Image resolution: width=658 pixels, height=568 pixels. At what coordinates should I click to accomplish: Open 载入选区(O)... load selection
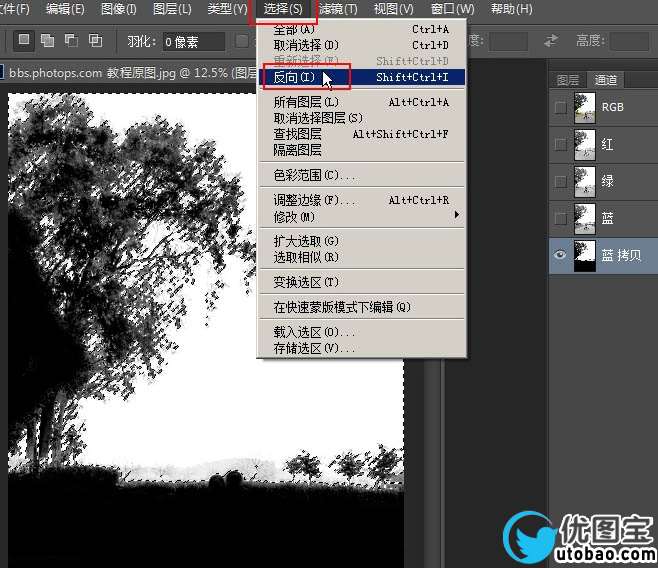click(362, 332)
